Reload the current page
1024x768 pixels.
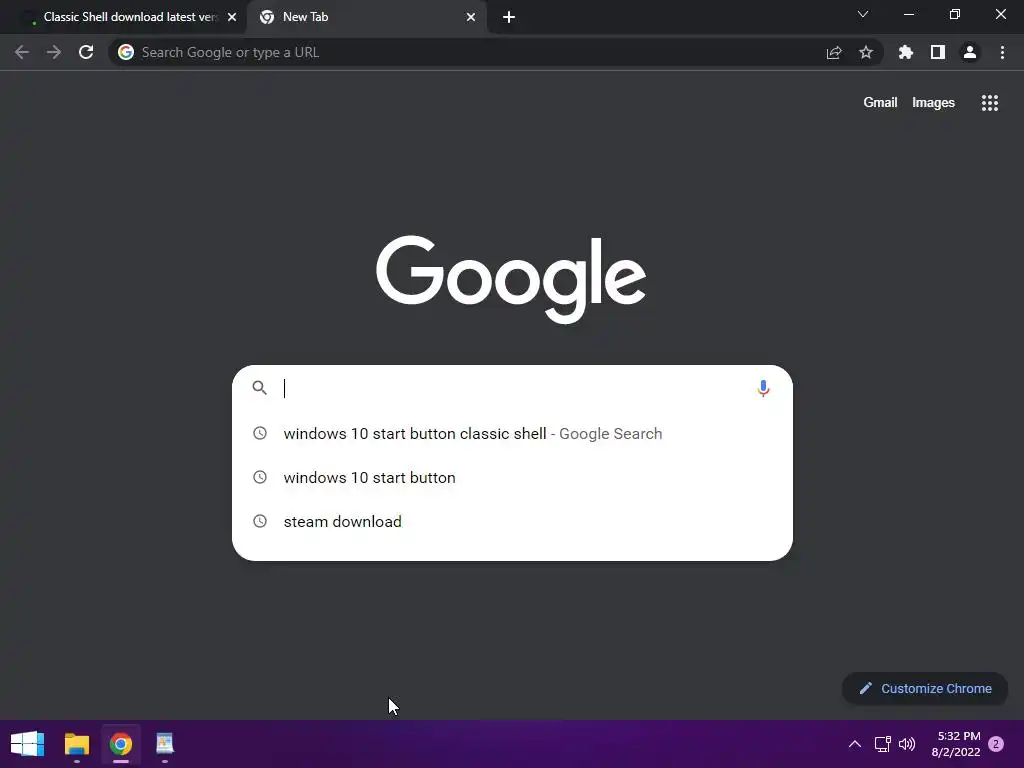(86, 52)
